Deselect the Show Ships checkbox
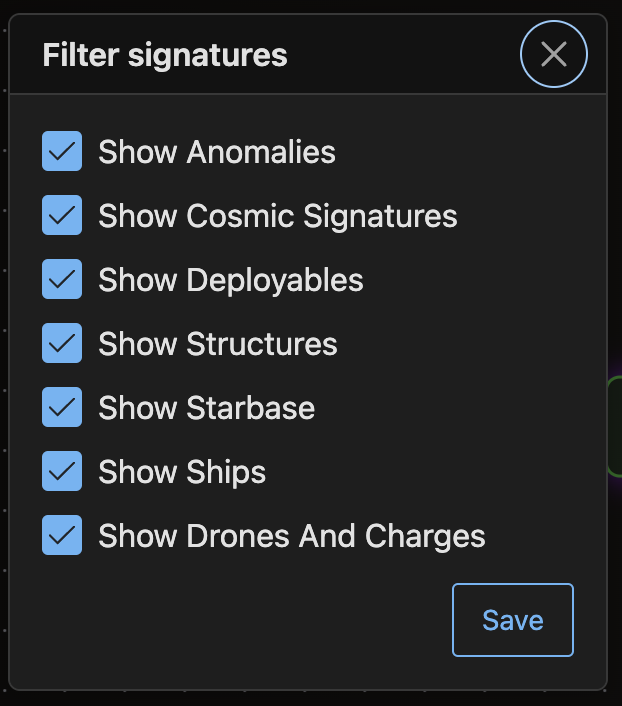Screen dimensions: 622x706 (62, 472)
